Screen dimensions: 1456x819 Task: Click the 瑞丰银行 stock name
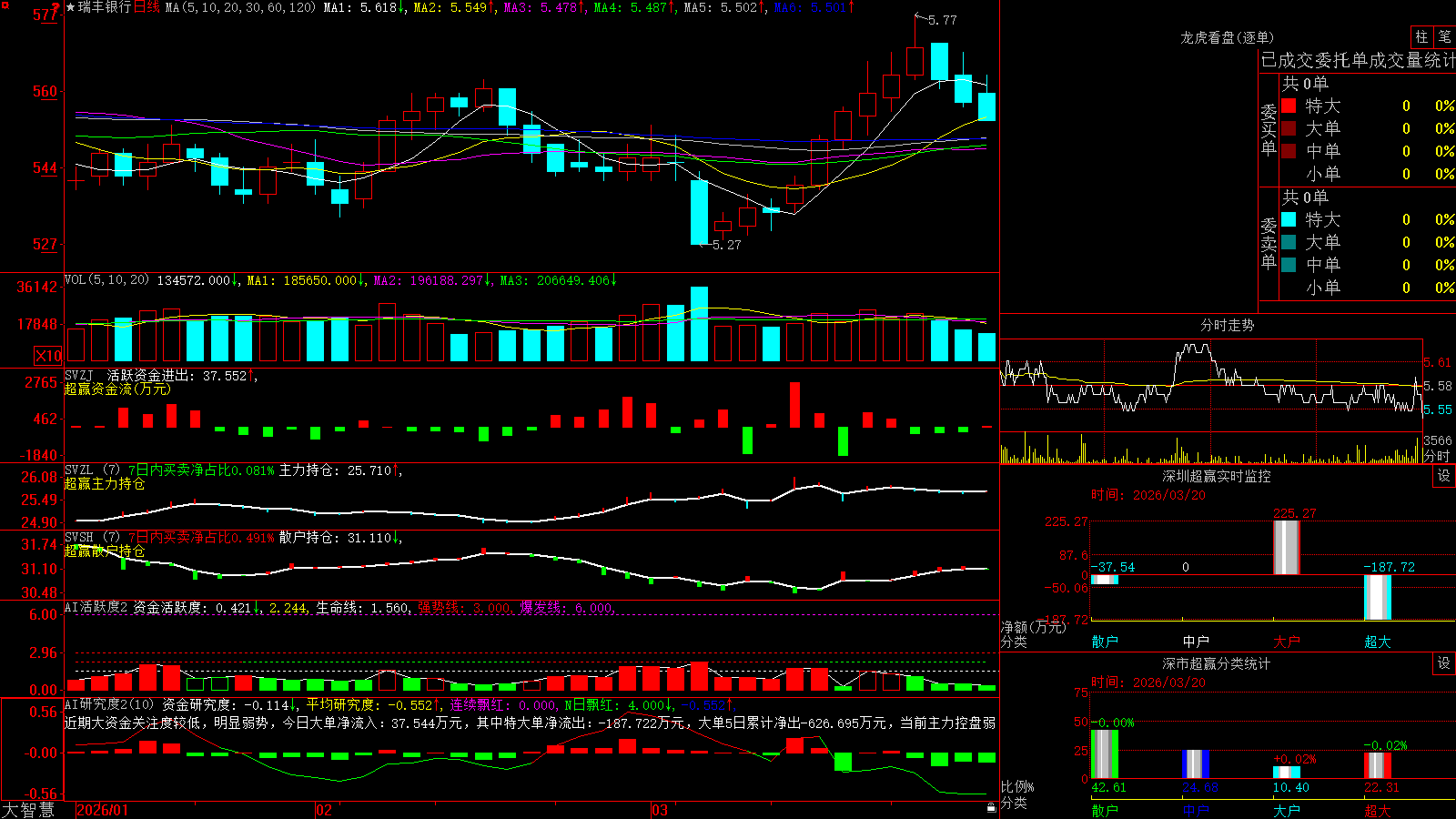(x=105, y=7)
